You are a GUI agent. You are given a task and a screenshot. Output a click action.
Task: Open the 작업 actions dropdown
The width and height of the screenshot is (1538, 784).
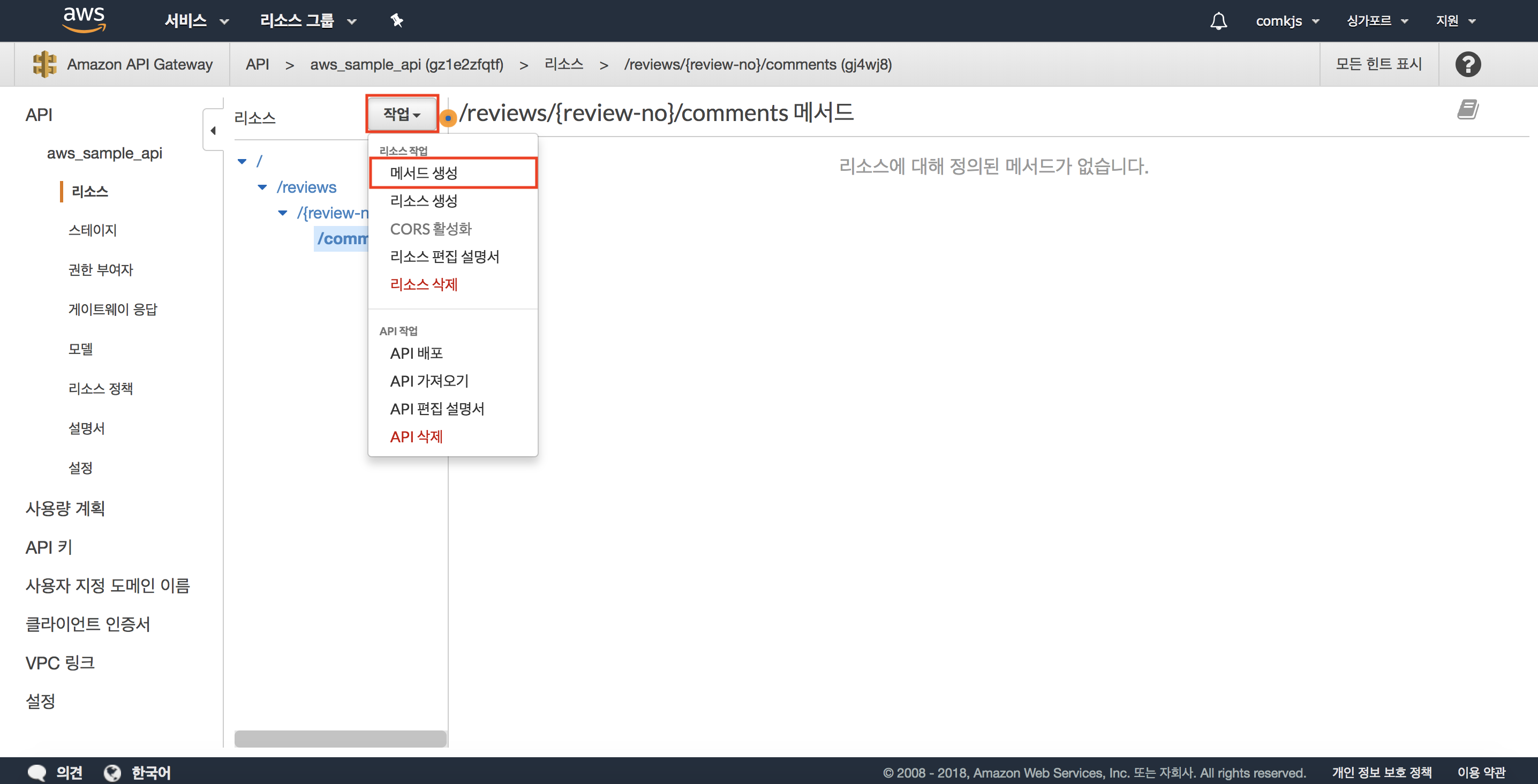[402, 114]
